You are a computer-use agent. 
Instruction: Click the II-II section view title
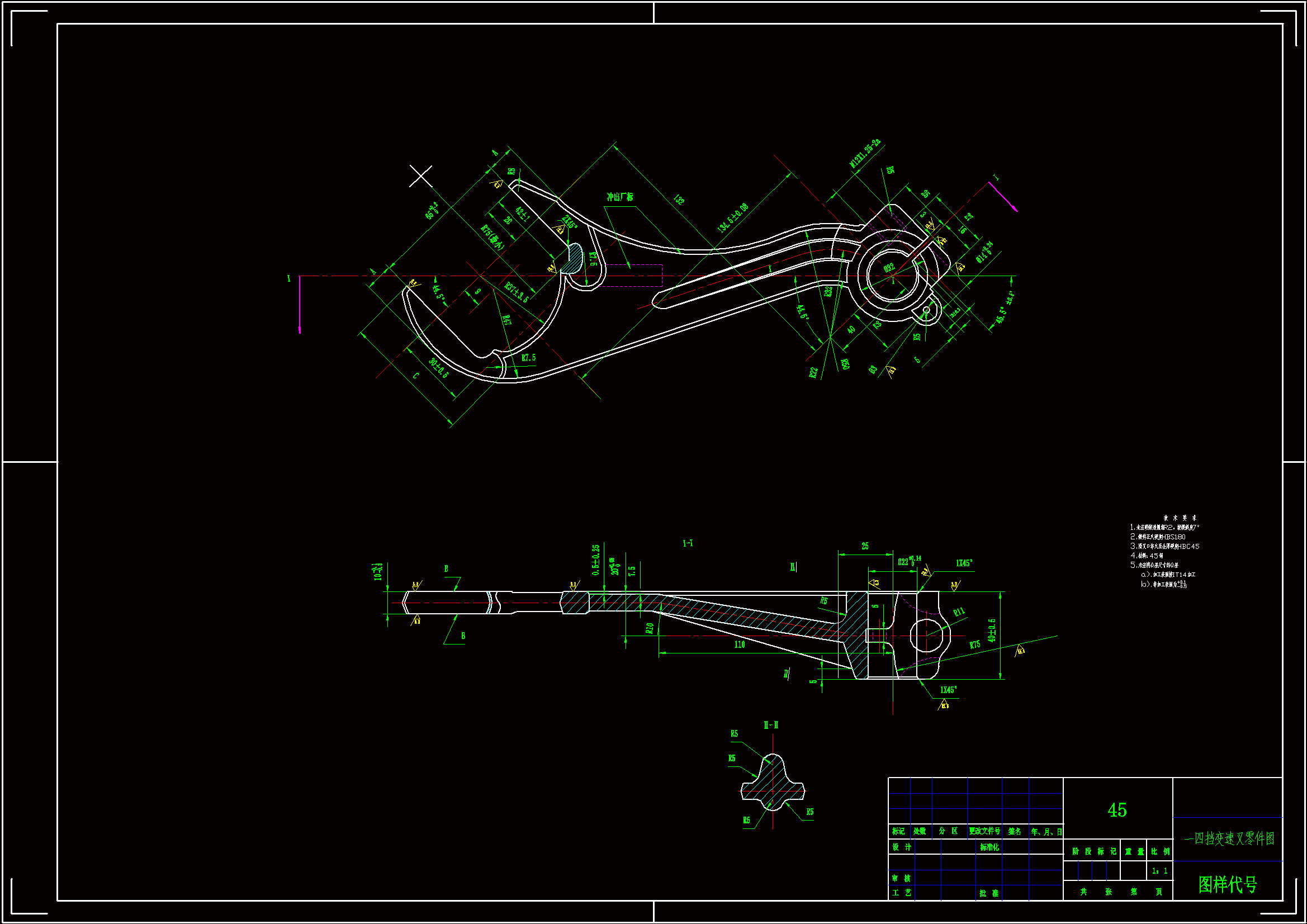[x=771, y=725]
